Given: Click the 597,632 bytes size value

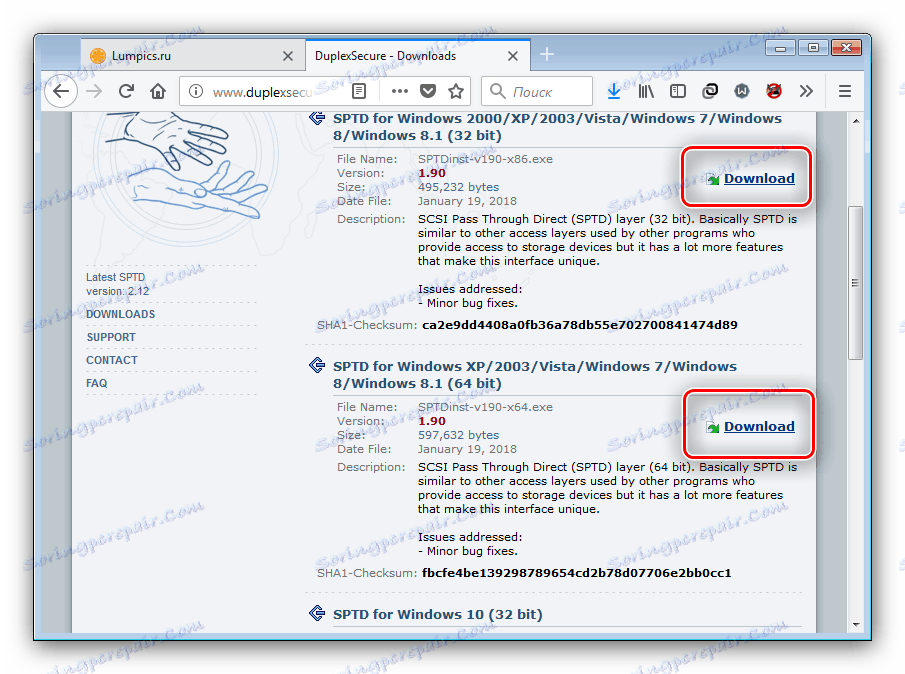Looking at the screenshot, I should (x=458, y=435).
